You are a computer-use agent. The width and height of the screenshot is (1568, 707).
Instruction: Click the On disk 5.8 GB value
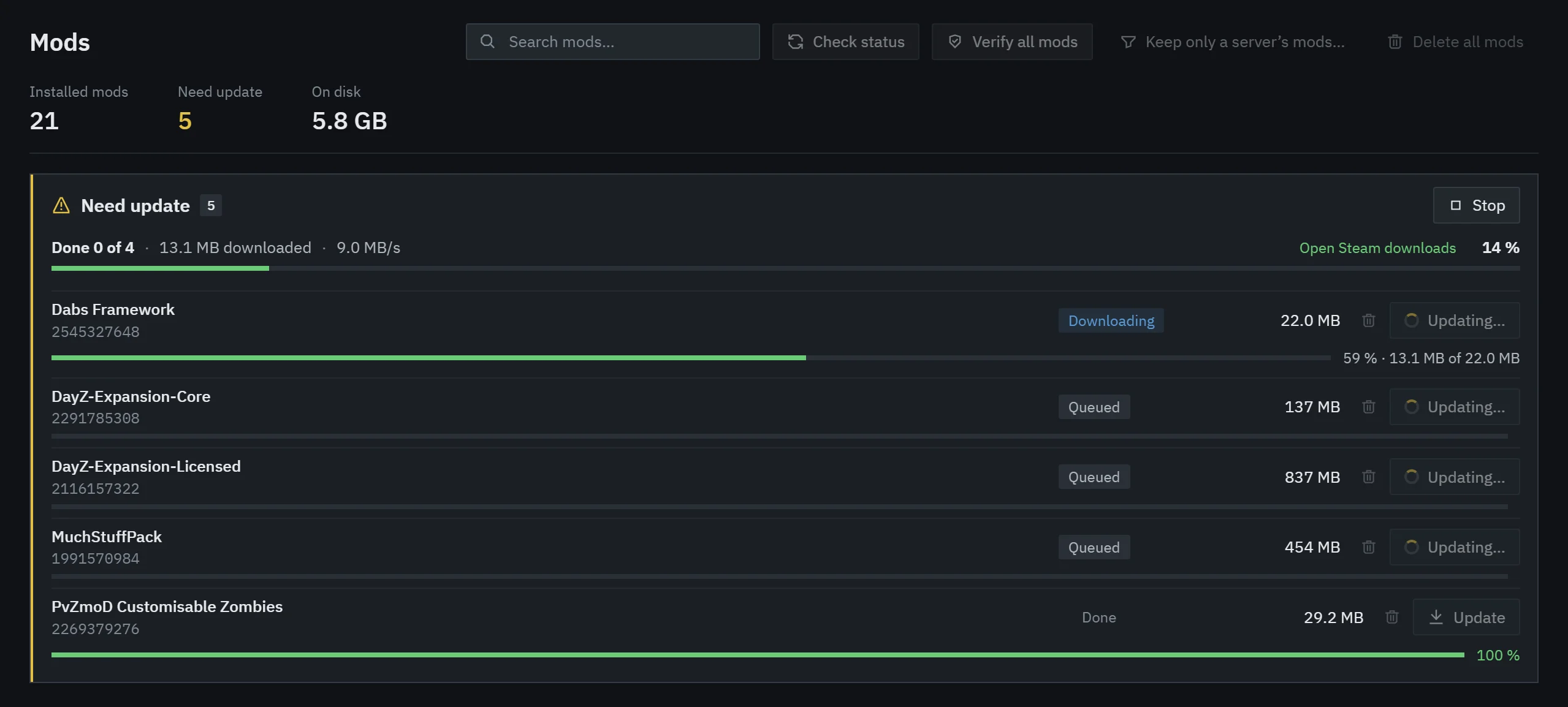(x=349, y=121)
